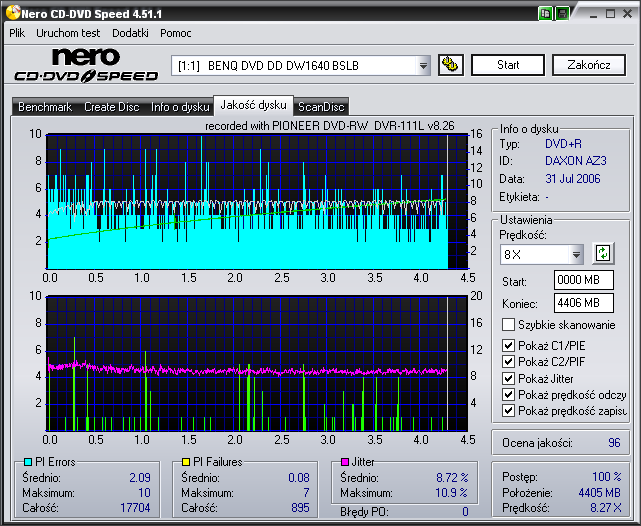Switch to the Info o dysku tab
The width and height of the screenshot is (641, 526).
(x=180, y=107)
